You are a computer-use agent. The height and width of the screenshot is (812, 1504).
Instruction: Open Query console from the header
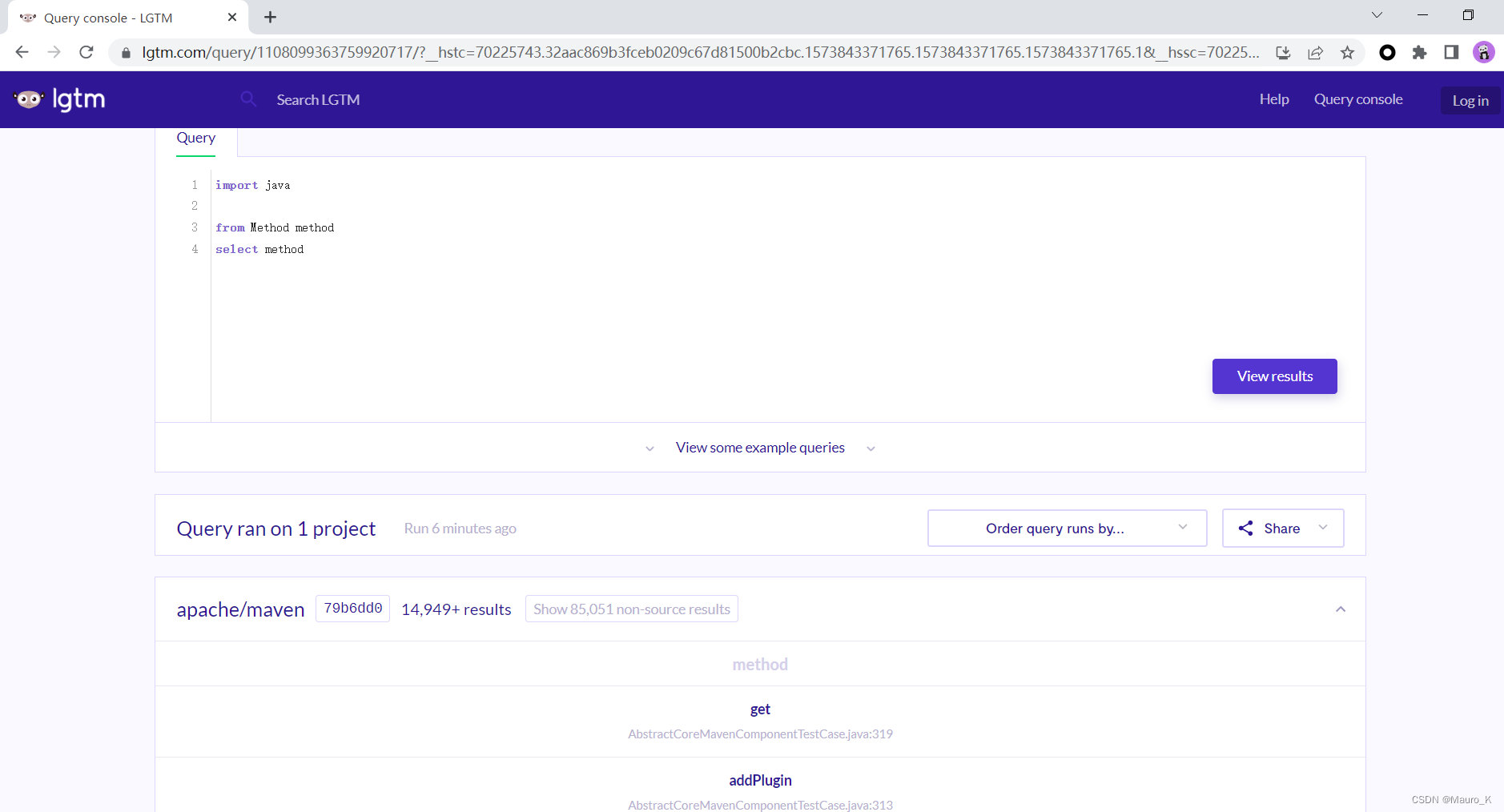click(1357, 99)
